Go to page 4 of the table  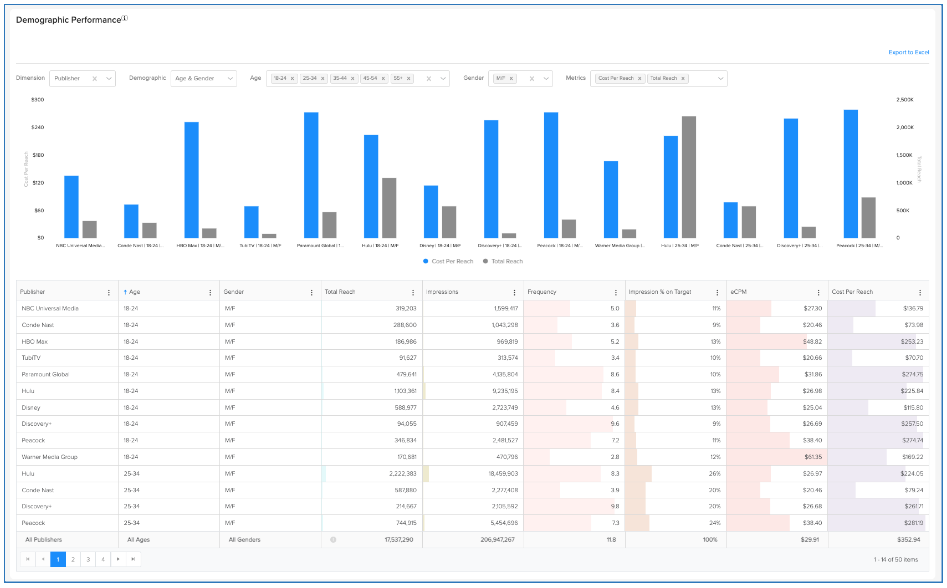[103, 559]
